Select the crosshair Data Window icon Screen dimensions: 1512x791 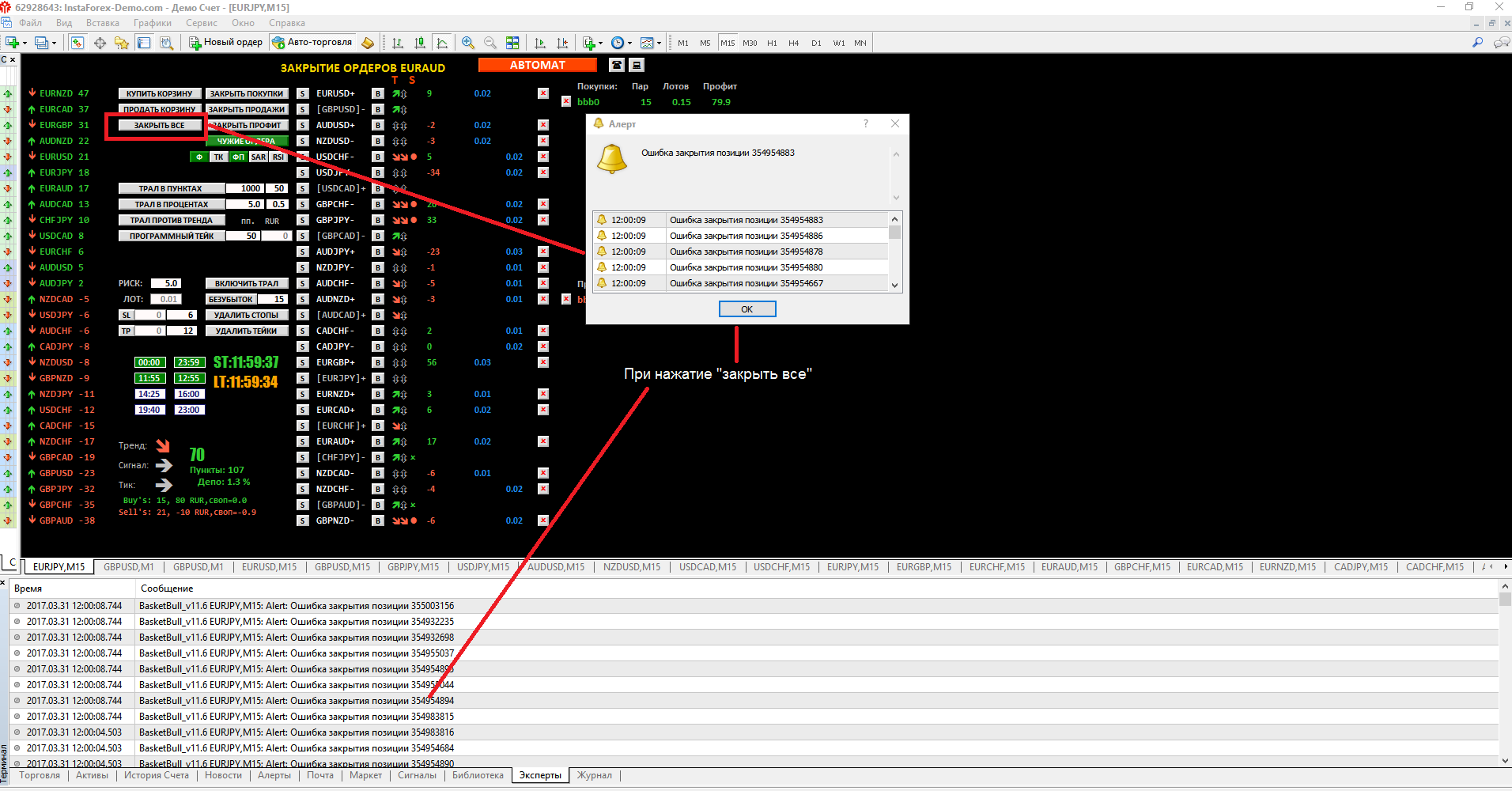100,43
